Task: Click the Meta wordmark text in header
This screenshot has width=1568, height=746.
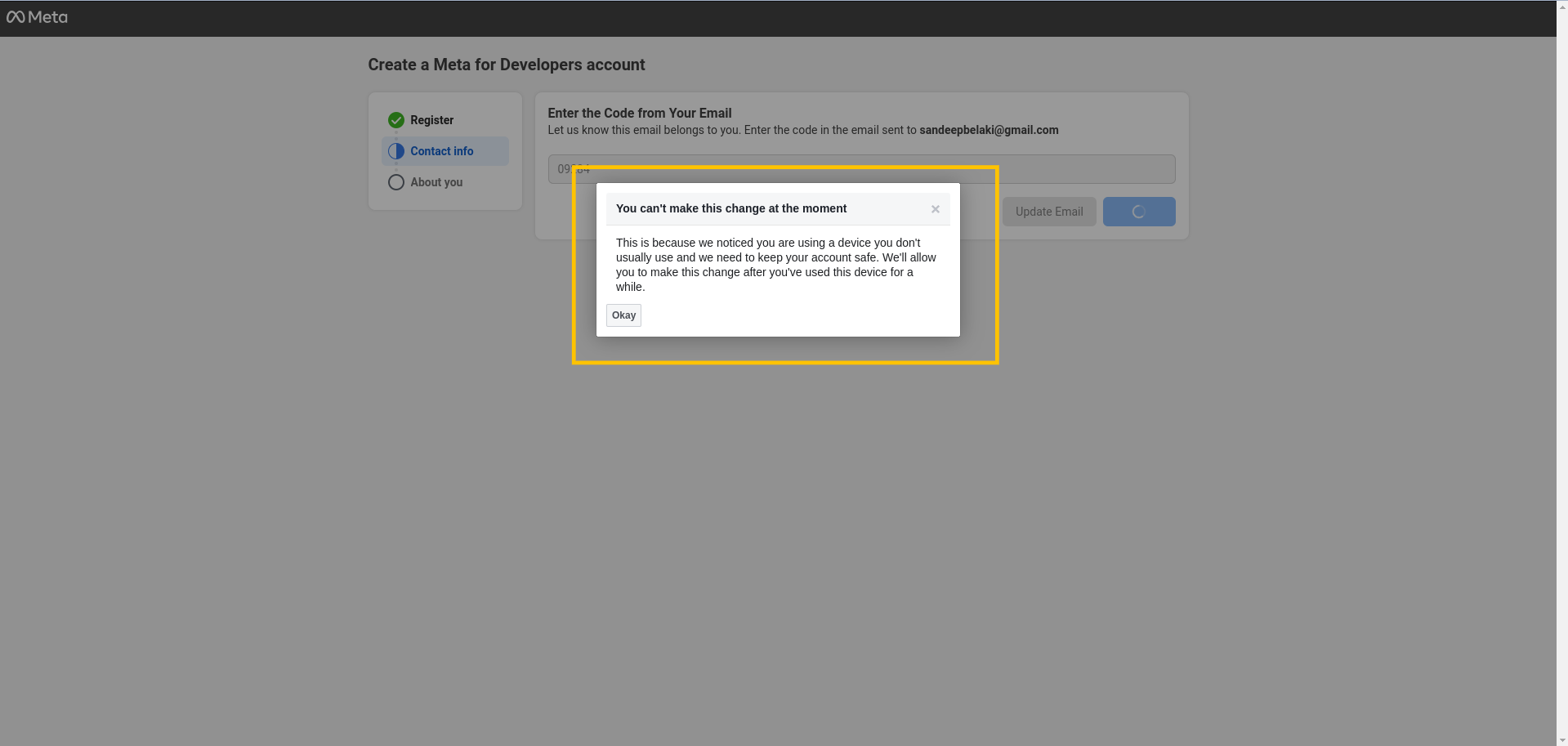Action: point(47,17)
